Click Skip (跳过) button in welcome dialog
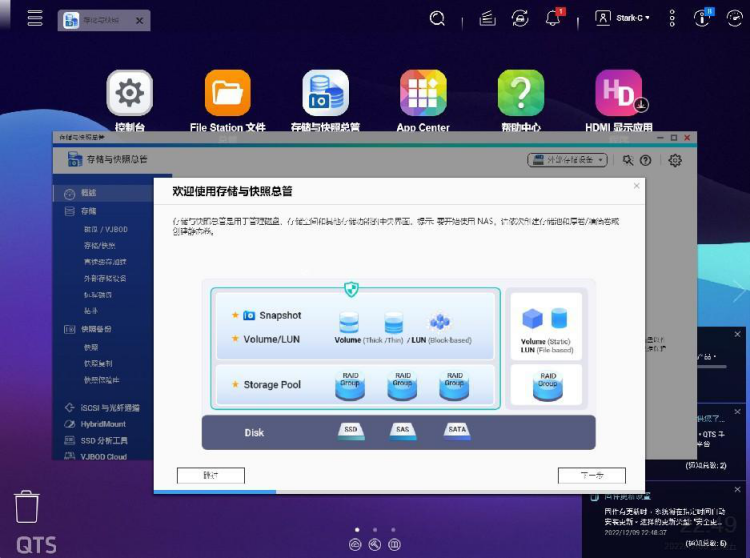750x558 pixels. click(x=211, y=475)
